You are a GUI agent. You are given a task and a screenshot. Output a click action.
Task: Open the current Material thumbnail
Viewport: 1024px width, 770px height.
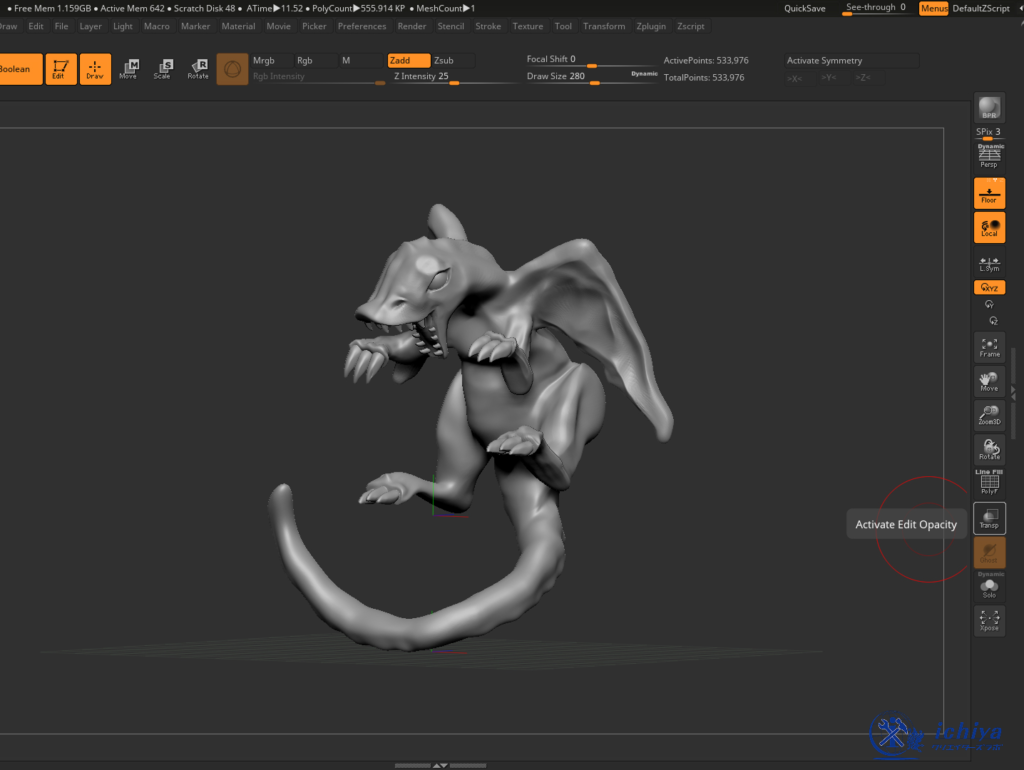pos(232,68)
